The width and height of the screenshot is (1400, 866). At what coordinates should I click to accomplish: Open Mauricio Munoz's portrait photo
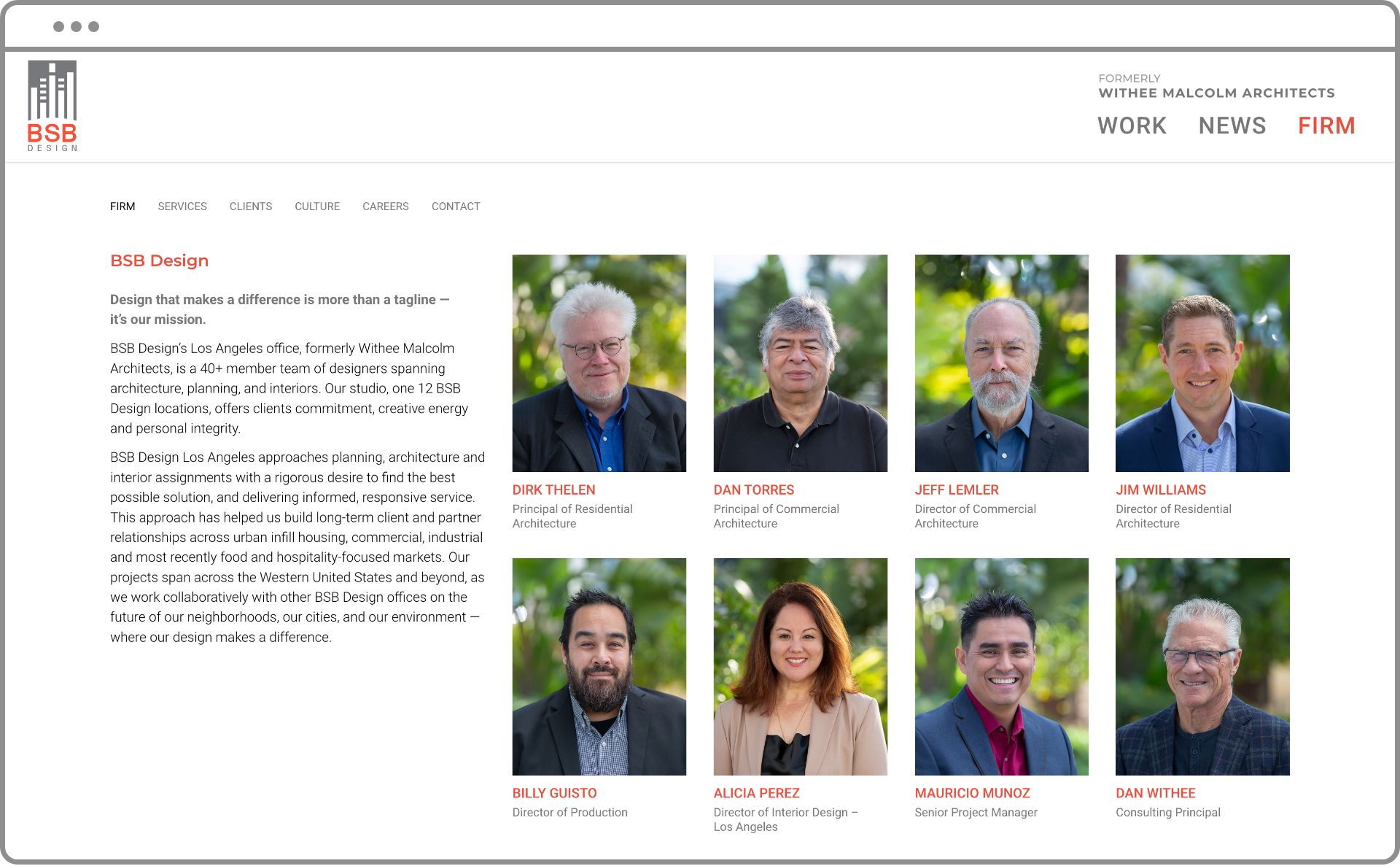pyautogui.click(x=1002, y=666)
